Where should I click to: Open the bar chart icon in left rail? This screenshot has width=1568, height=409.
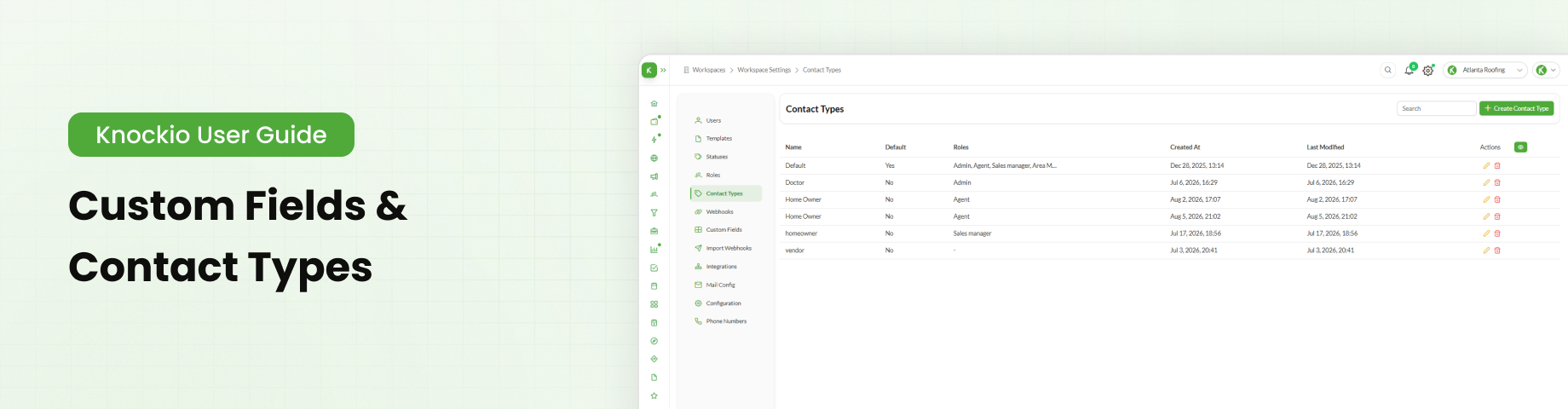(654, 250)
